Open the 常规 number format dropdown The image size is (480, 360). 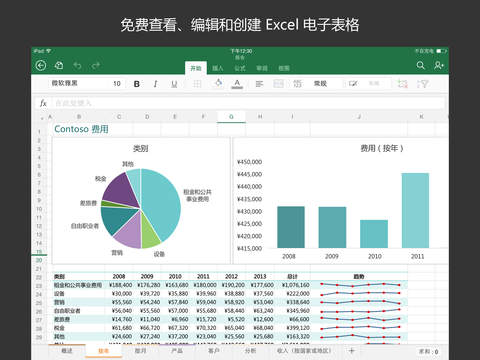point(320,84)
